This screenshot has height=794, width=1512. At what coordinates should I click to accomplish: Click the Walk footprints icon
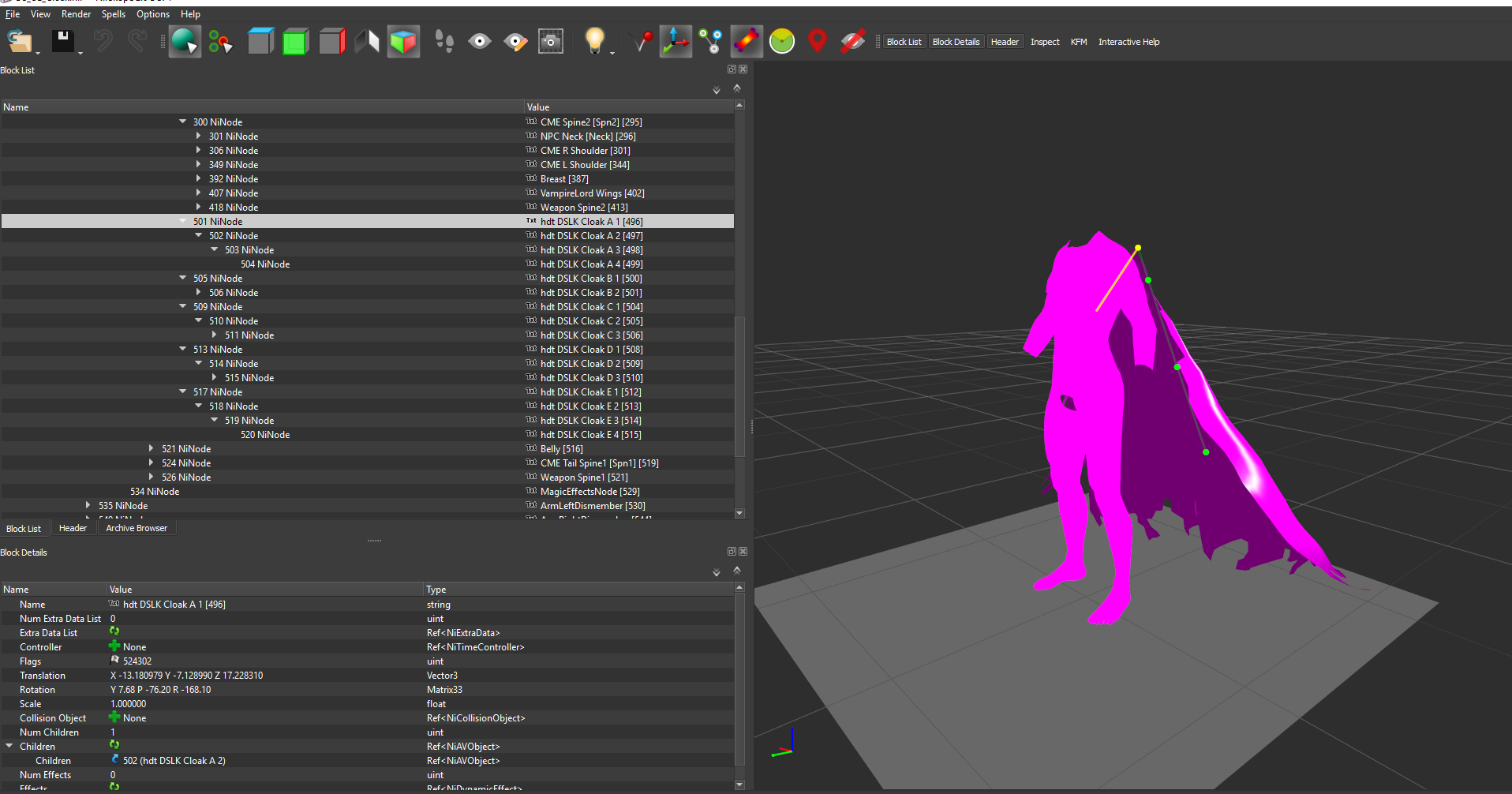point(444,41)
